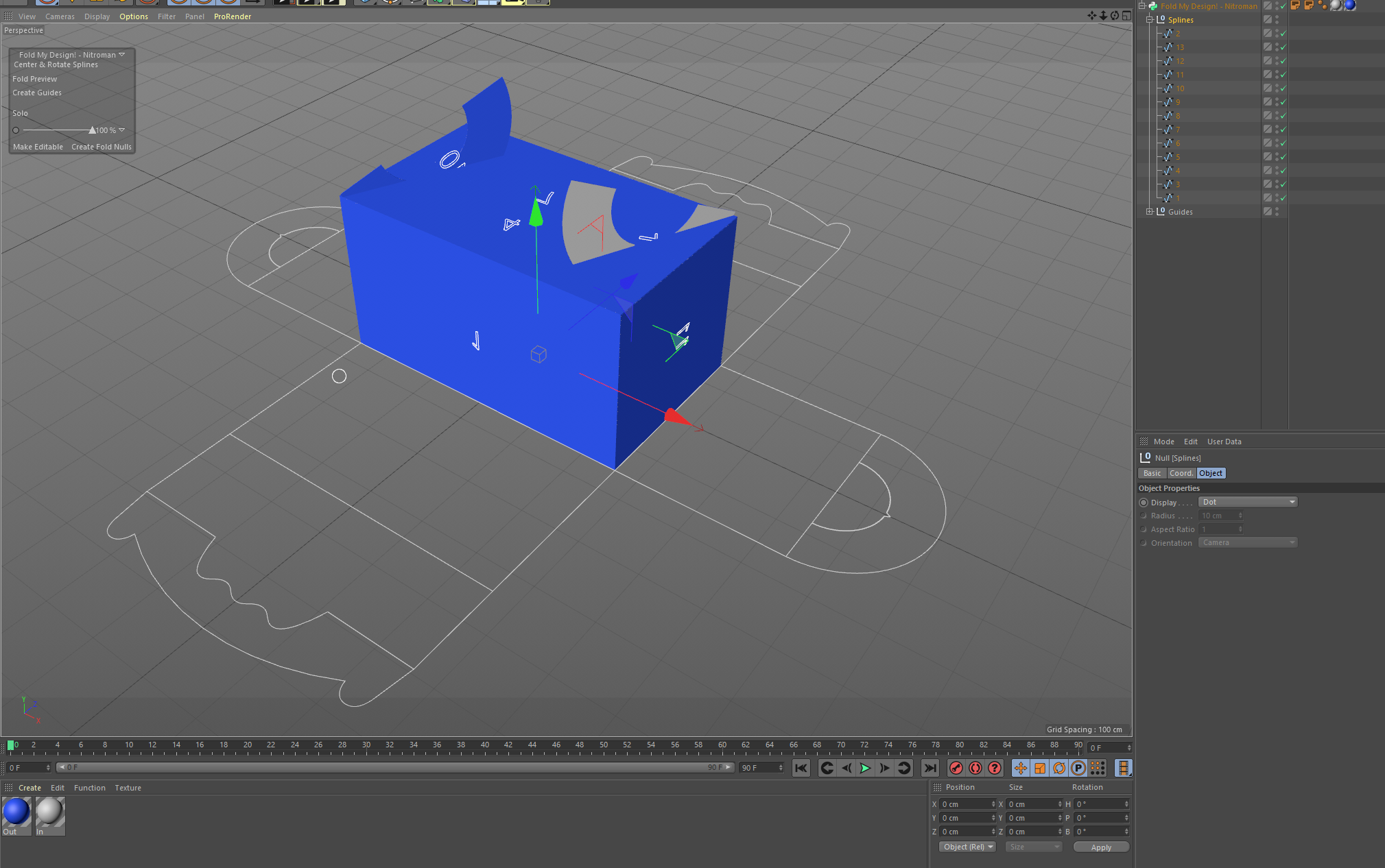This screenshot has height=868, width=1385.
Task: Click the 100 % fold slider handle
Action: tap(92, 130)
